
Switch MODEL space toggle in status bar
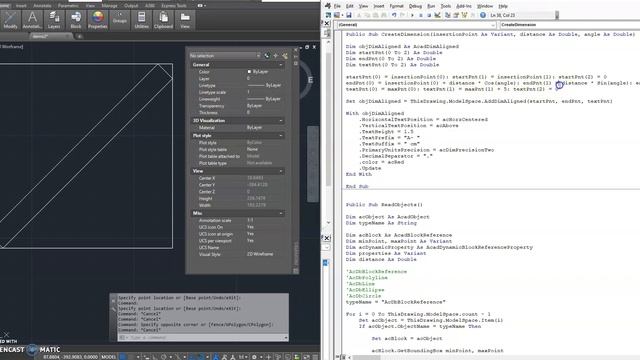pos(109,357)
